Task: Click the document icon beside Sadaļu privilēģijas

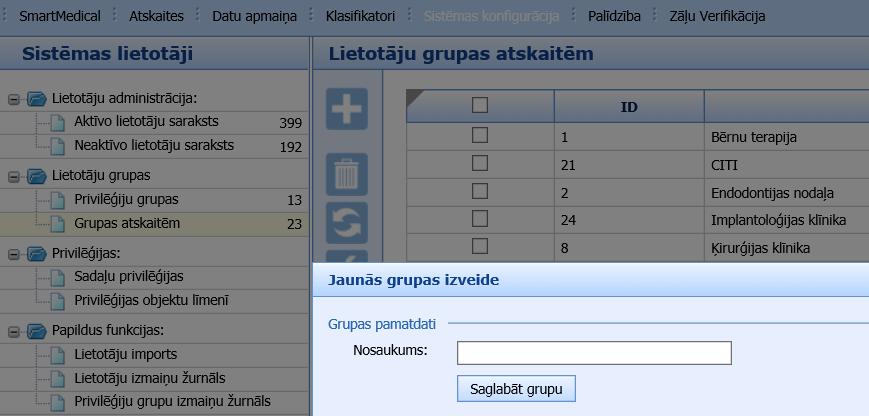Action: coord(59,276)
